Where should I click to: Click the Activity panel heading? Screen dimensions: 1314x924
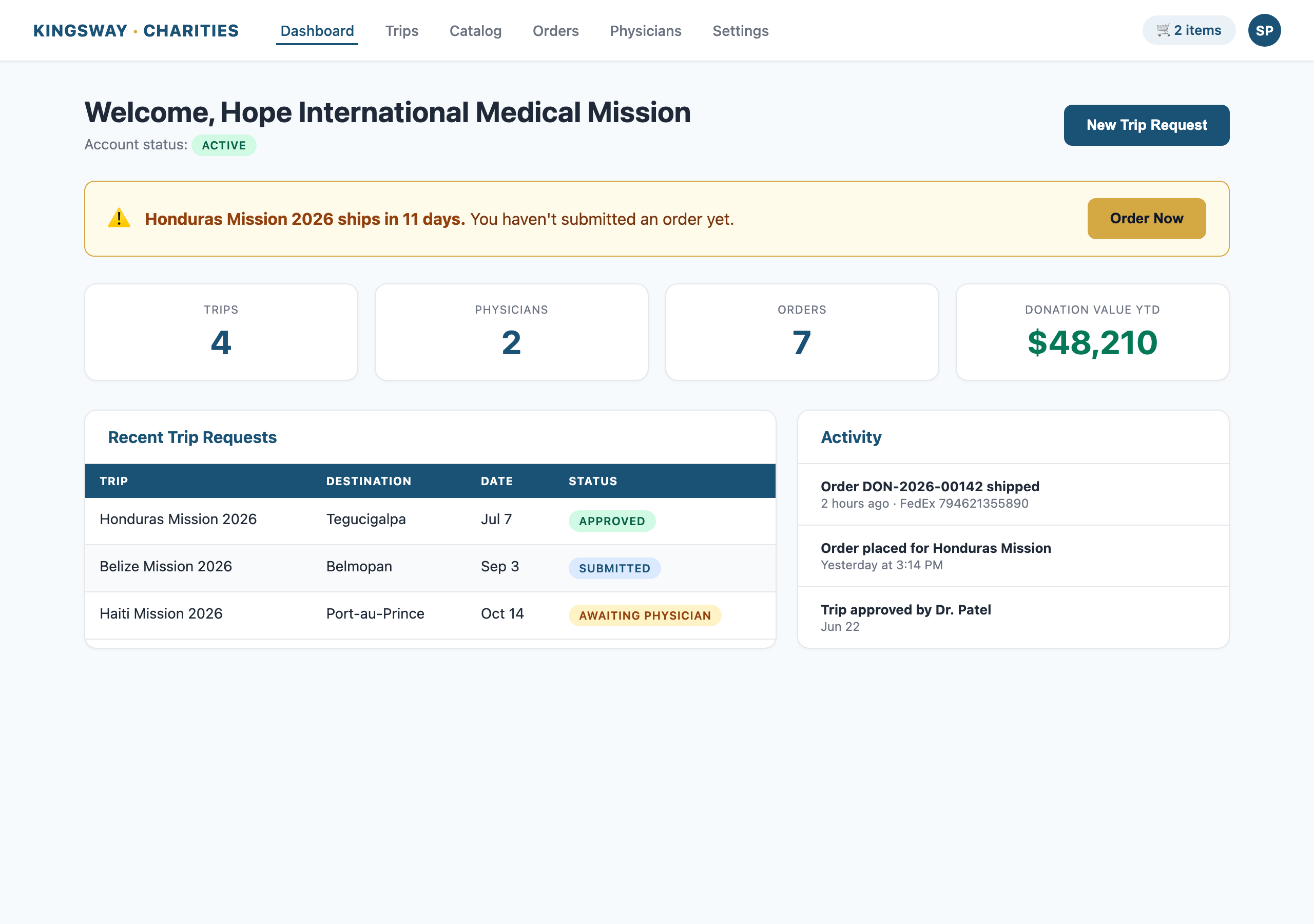(851, 437)
